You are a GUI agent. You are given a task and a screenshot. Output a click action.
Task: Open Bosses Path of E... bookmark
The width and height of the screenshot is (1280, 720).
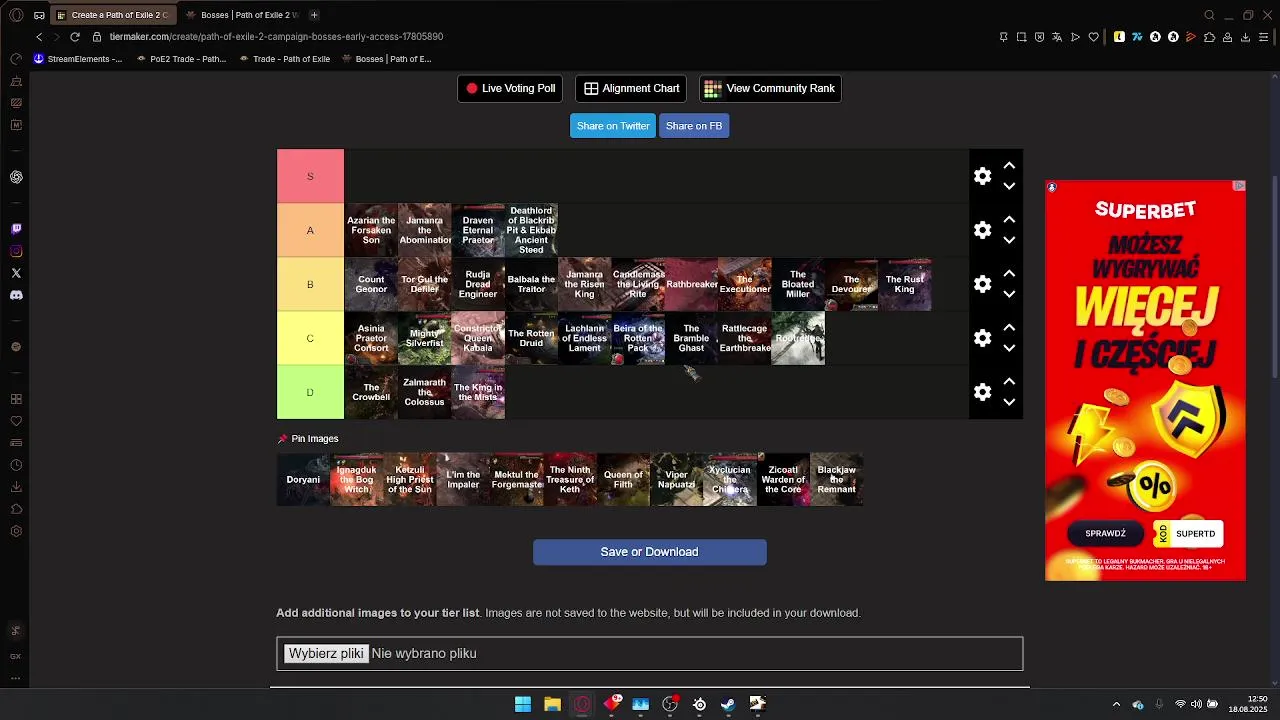click(x=387, y=59)
